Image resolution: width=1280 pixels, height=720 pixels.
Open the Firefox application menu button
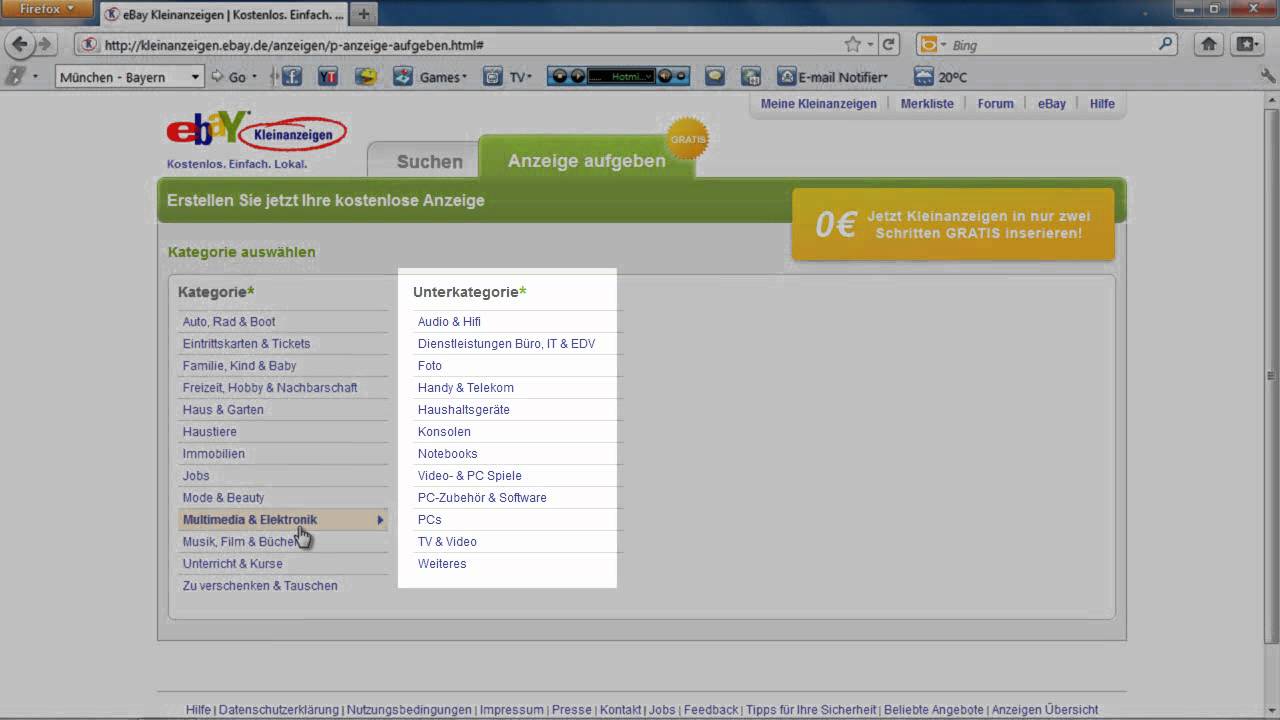pos(48,9)
